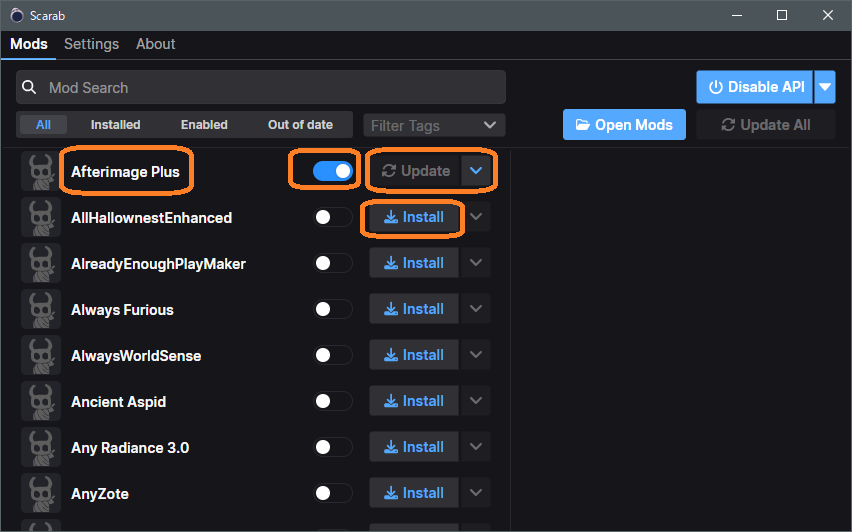Click the Open Mods button
The height and width of the screenshot is (532, 852).
[x=624, y=125]
